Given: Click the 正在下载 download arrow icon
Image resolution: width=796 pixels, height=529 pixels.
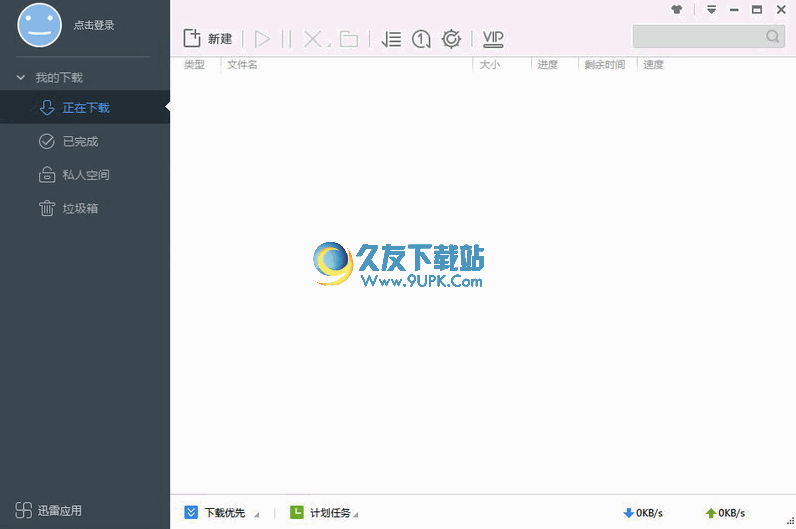Looking at the screenshot, I should (x=47, y=108).
